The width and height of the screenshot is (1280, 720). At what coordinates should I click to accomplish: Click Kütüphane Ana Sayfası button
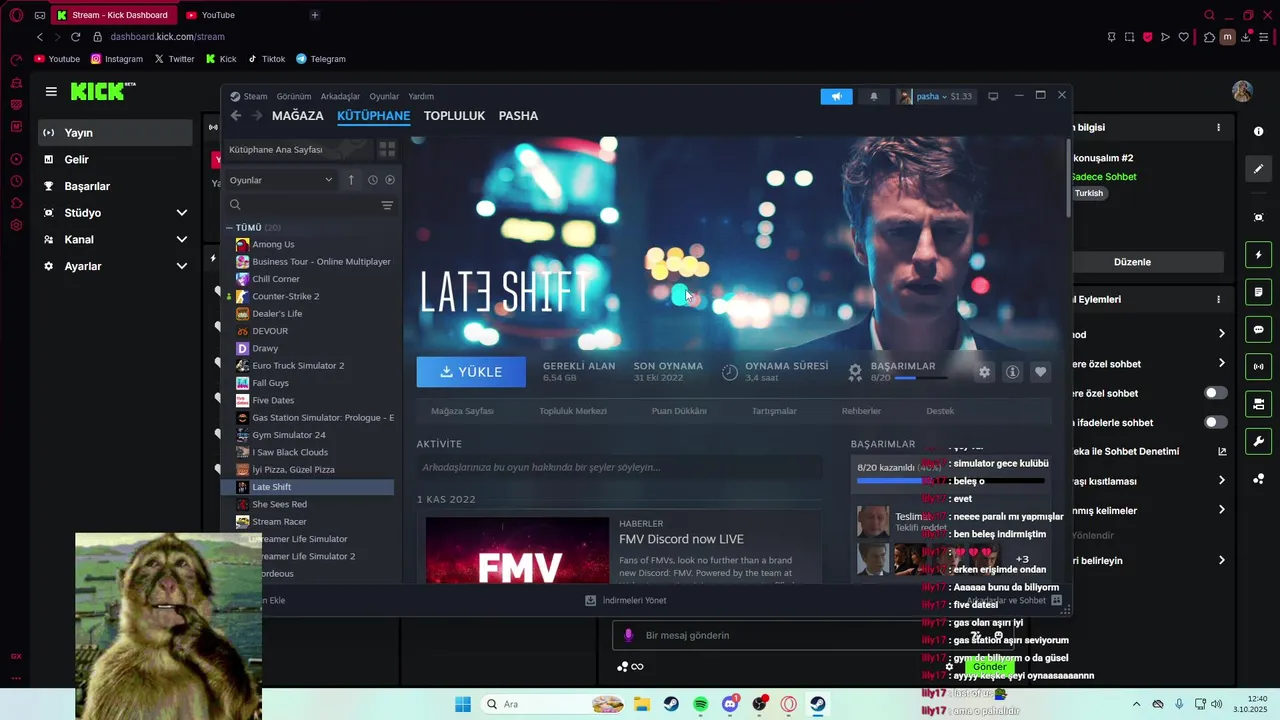pos(297,149)
